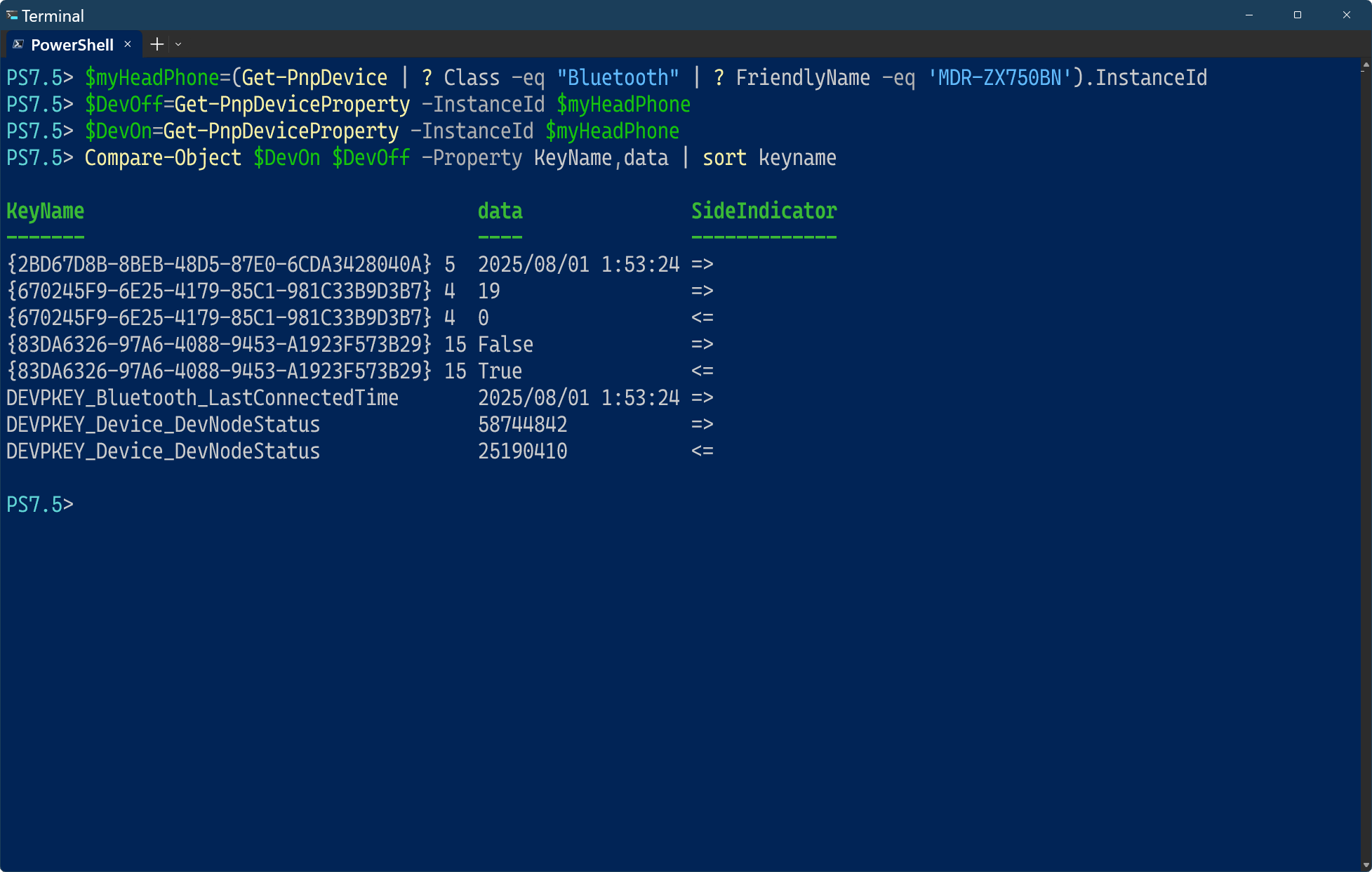The height and width of the screenshot is (872, 1372).
Task: Switch to the PowerShell tab
Action: pos(72,45)
